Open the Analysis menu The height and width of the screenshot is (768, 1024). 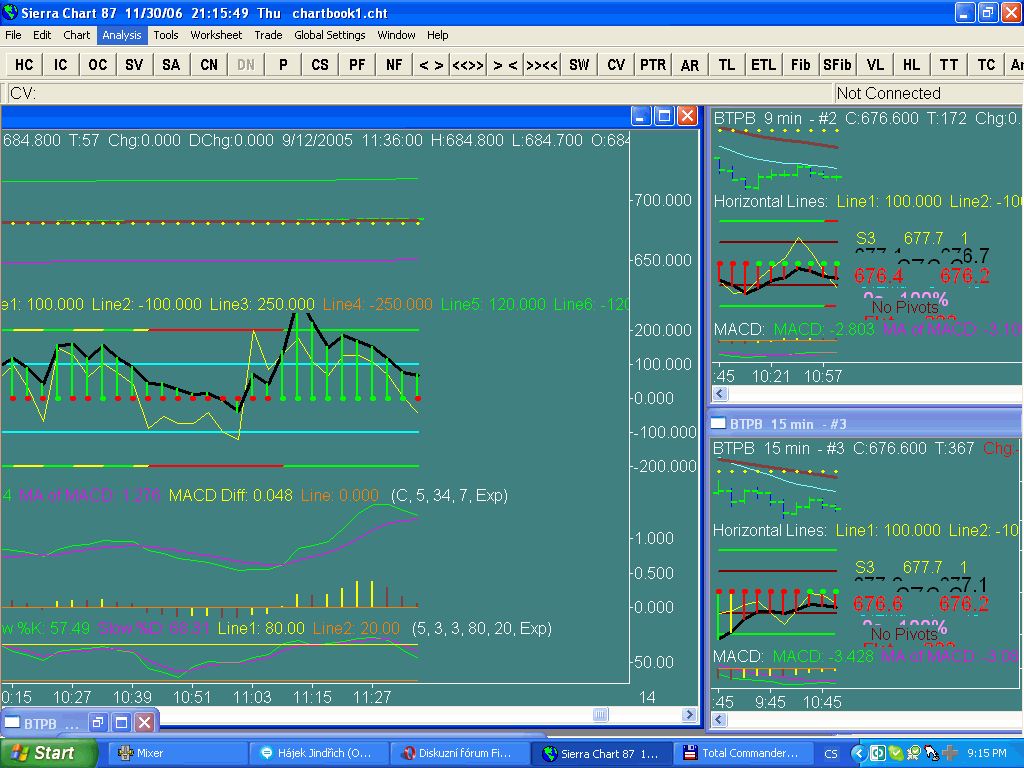[122, 35]
